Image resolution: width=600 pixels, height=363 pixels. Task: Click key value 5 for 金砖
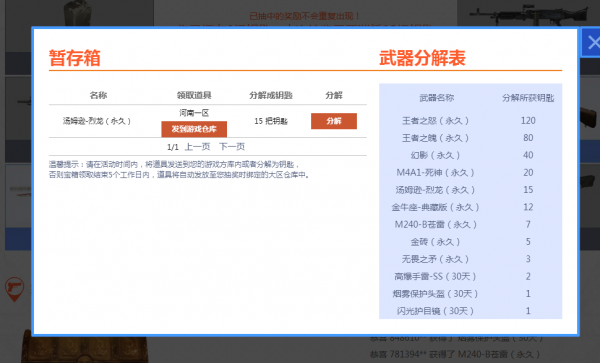(x=528, y=242)
